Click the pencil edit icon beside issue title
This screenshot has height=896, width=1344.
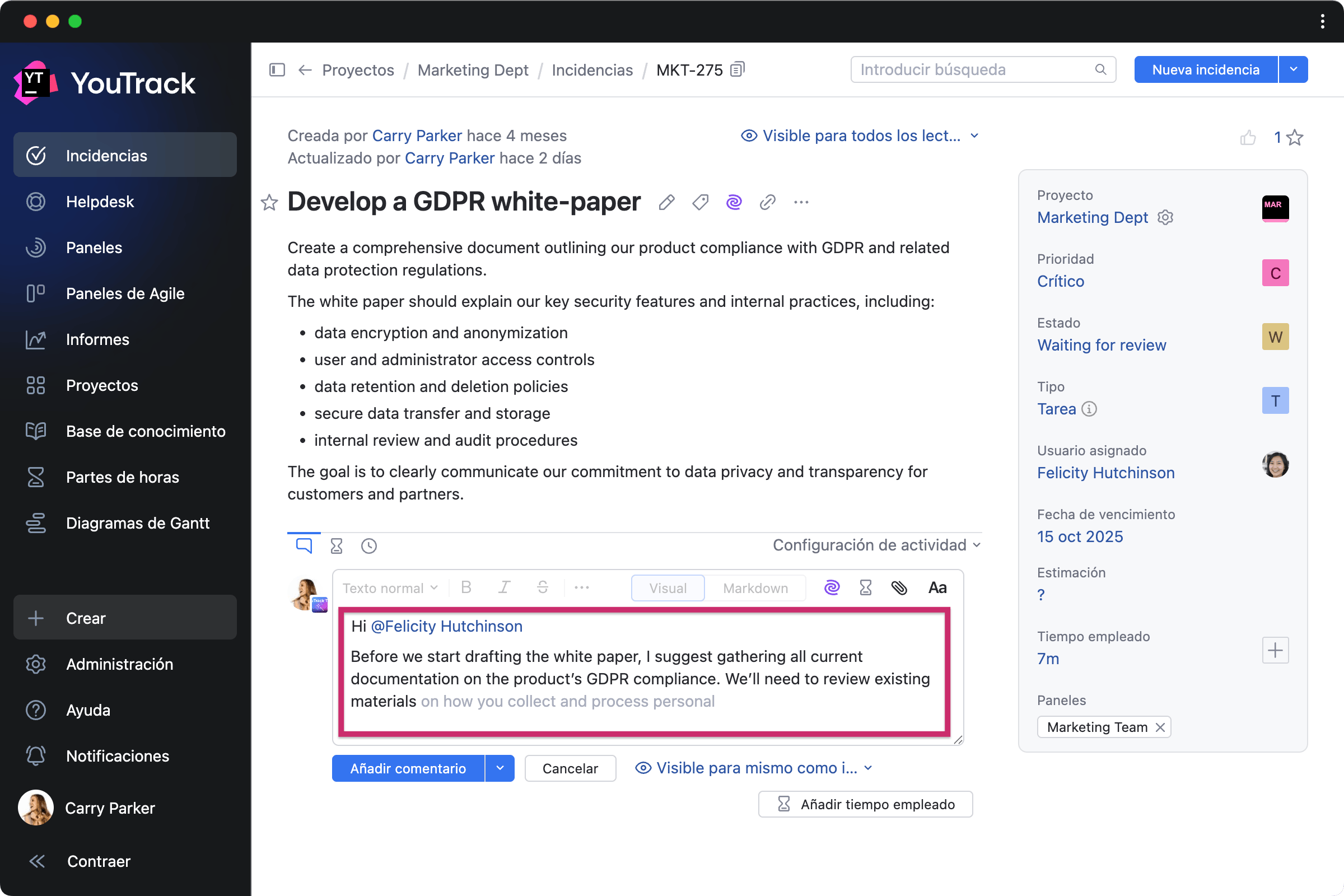[x=666, y=202]
